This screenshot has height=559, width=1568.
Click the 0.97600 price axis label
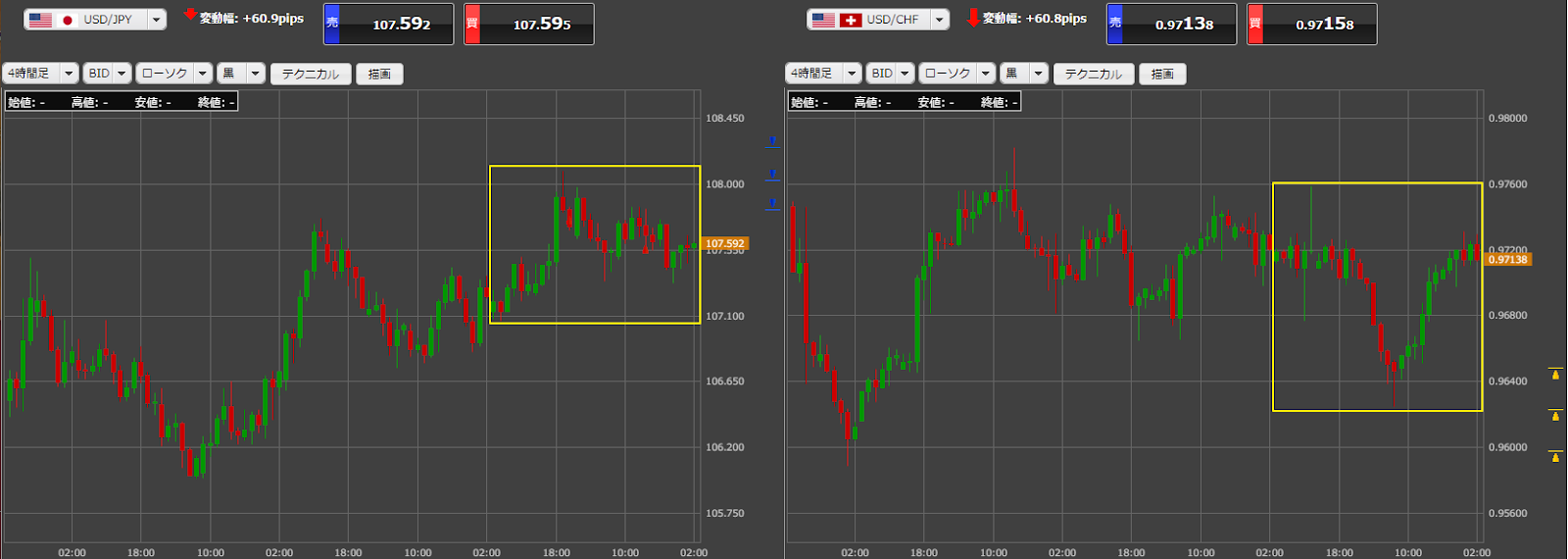coord(1508,184)
